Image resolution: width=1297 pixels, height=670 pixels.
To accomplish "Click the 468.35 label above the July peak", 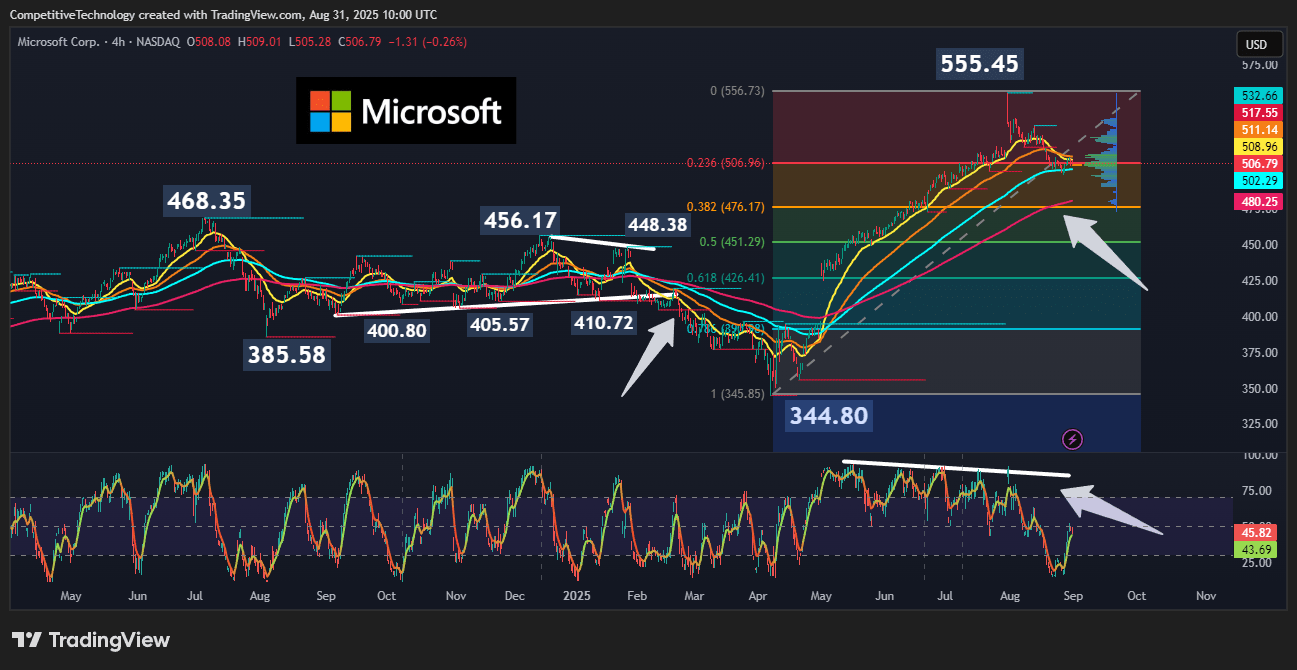I will point(205,201).
